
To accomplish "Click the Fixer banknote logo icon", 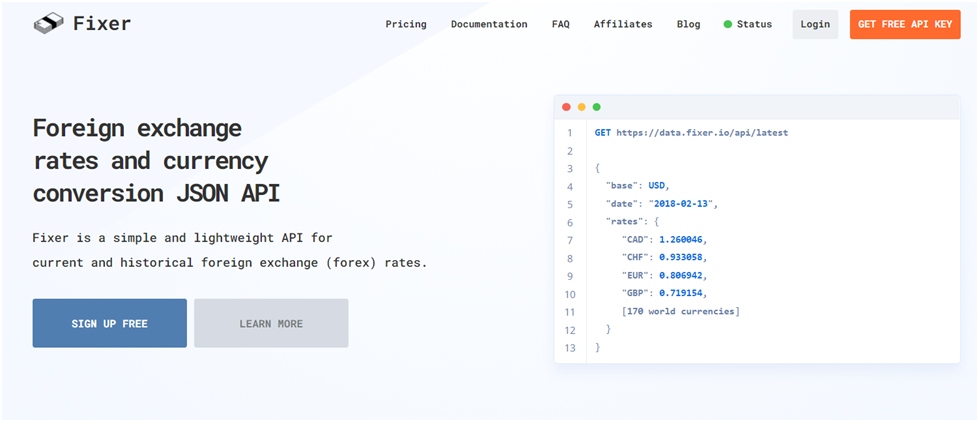I will click(x=49, y=24).
